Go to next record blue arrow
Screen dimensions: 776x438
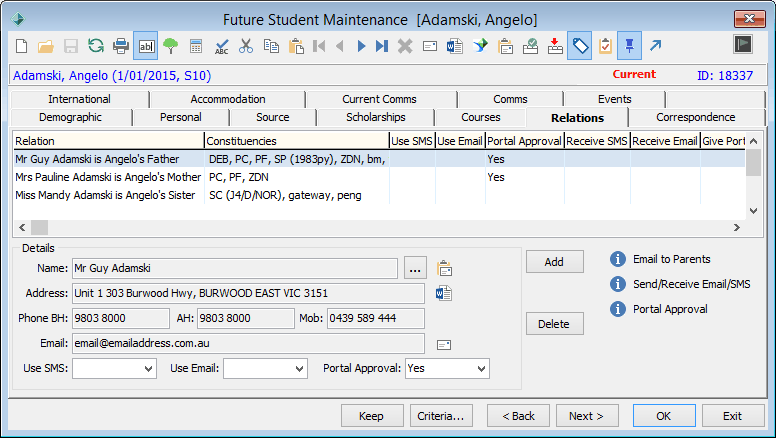(x=361, y=46)
